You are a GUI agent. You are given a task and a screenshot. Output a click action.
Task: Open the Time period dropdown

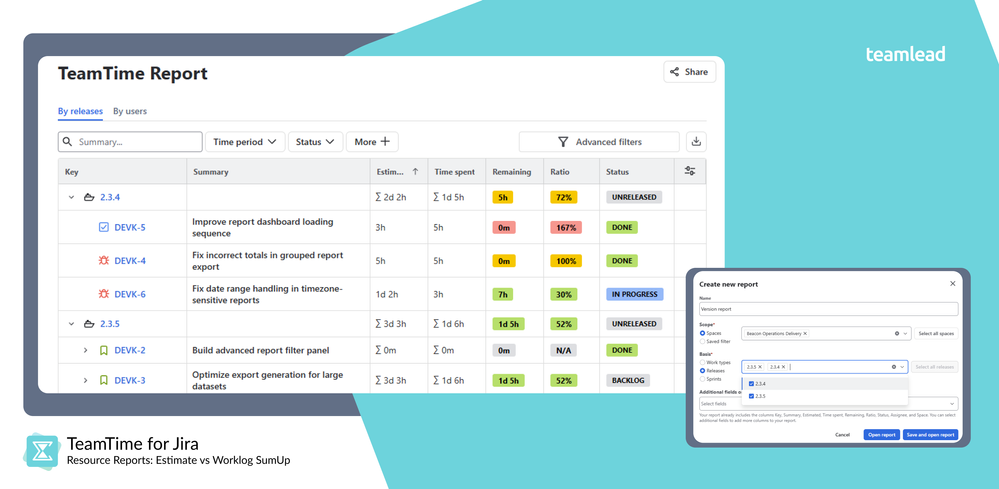click(245, 141)
